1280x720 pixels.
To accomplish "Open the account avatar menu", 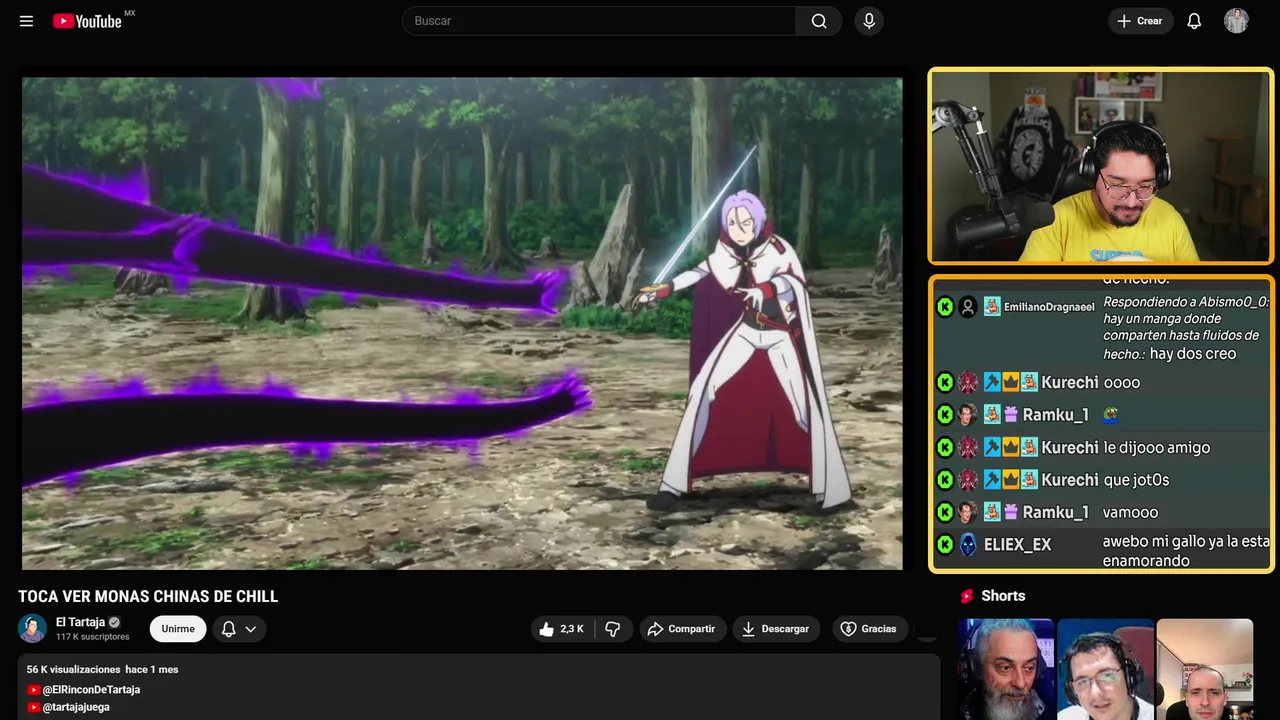I will 1236,21.
